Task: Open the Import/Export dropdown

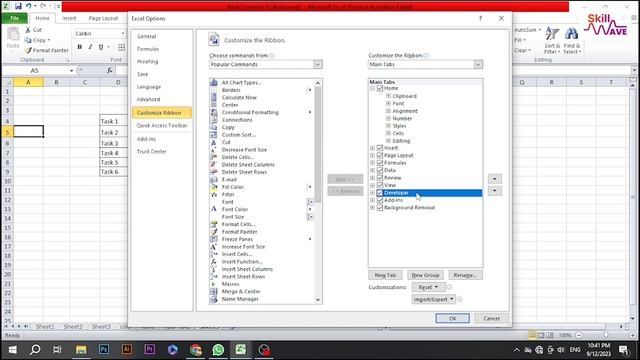Action: click(433, 299)
